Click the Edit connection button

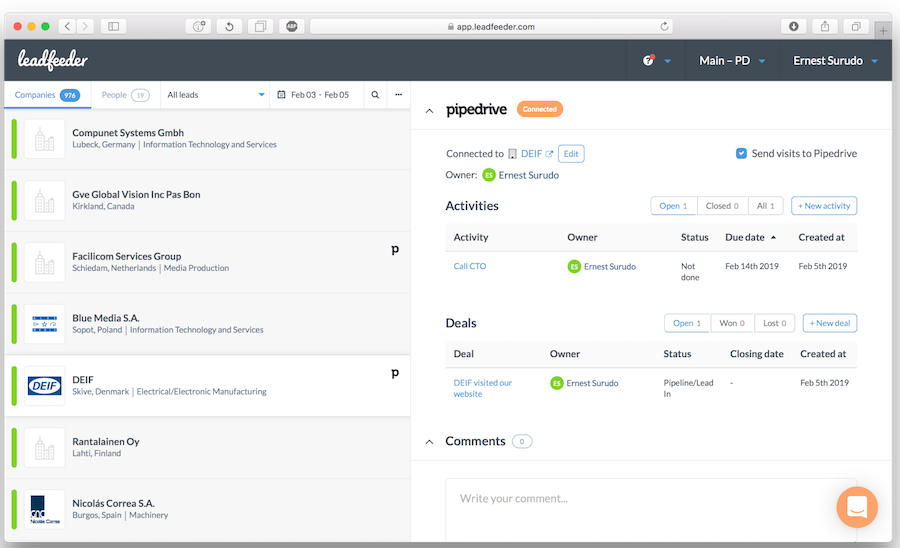point(571,154)
